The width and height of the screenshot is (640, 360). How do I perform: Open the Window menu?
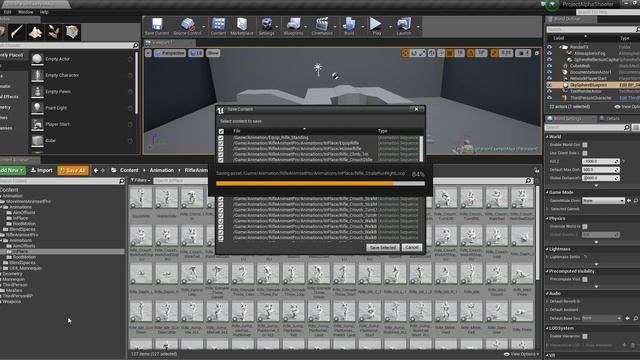click(x=26, y=12)
